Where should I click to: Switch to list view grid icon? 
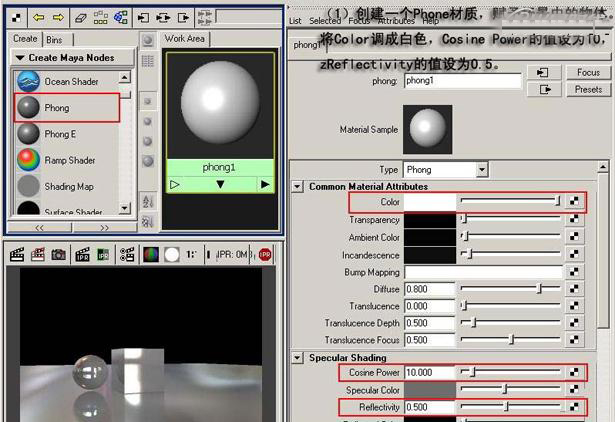pyautogui.click(x=147, y=61)
